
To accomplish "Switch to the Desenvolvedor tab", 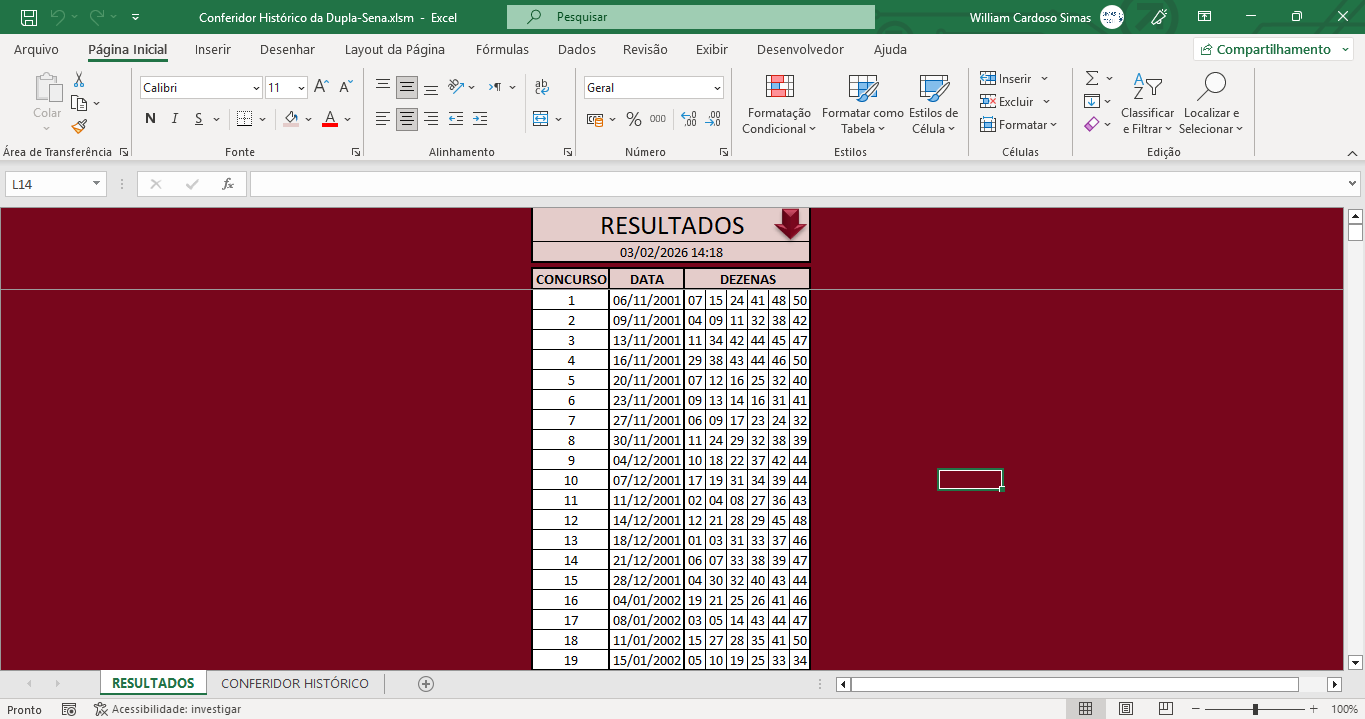I will tap(800, 49).
